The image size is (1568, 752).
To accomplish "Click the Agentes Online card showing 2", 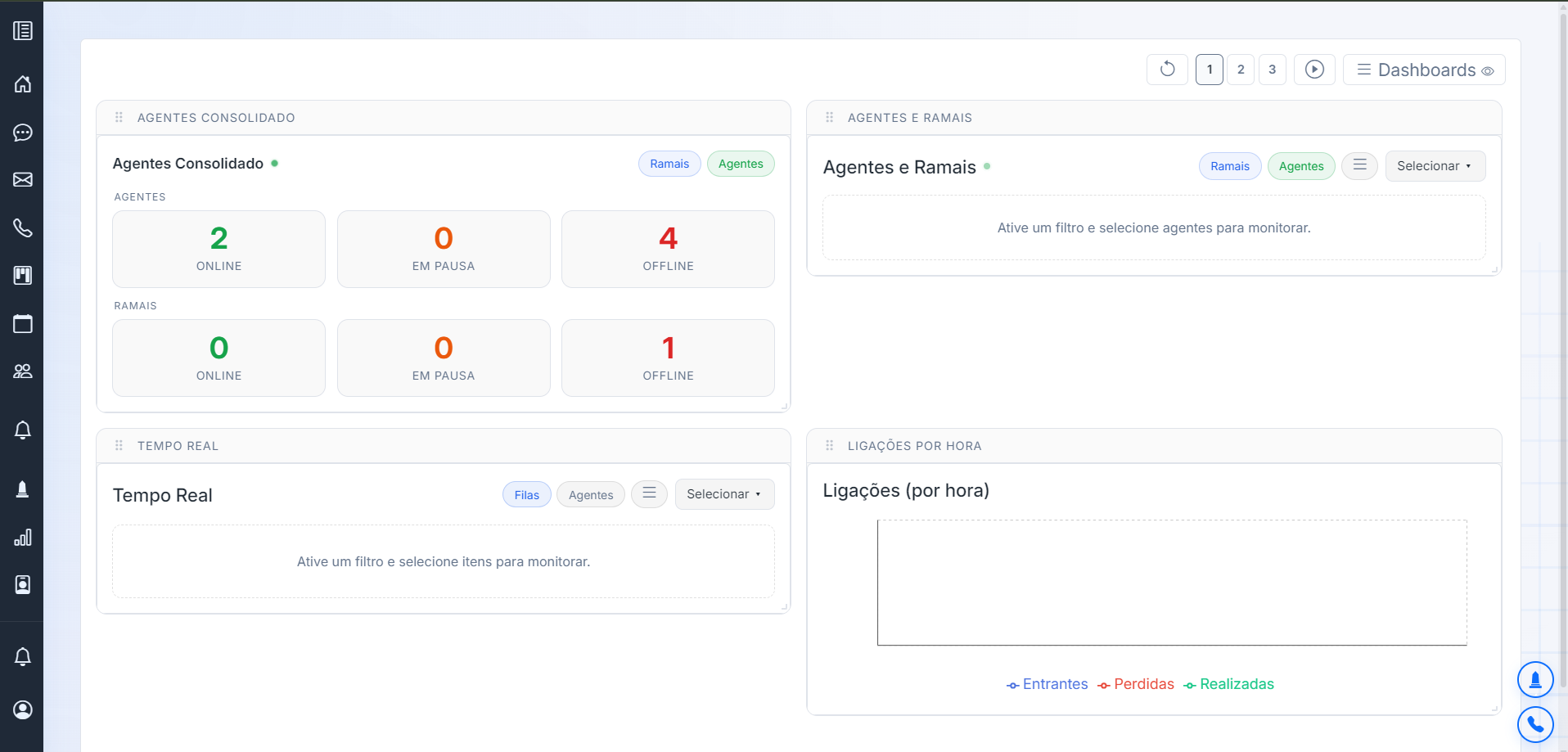I will point(219,249).
